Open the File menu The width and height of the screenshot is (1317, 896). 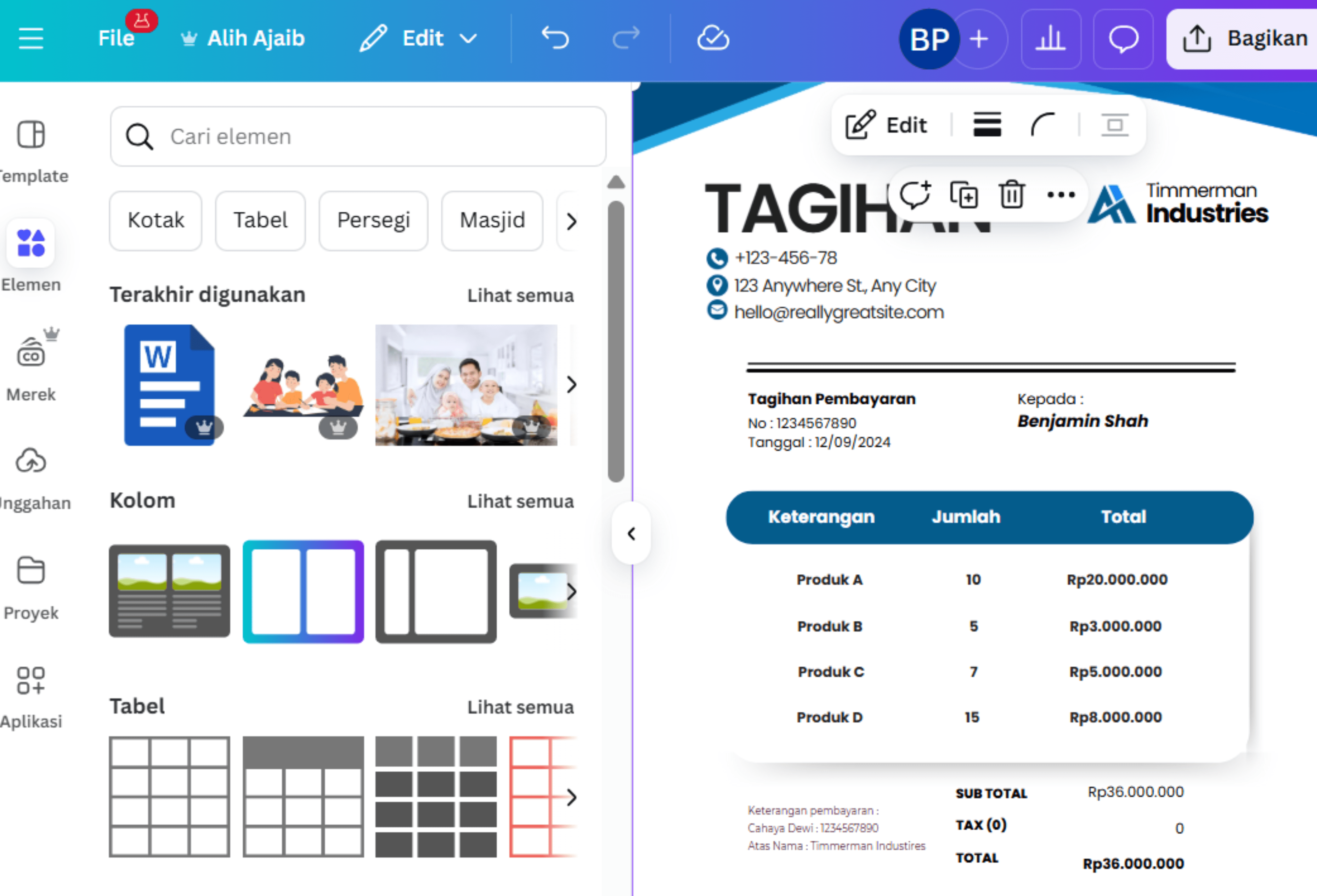116,38
